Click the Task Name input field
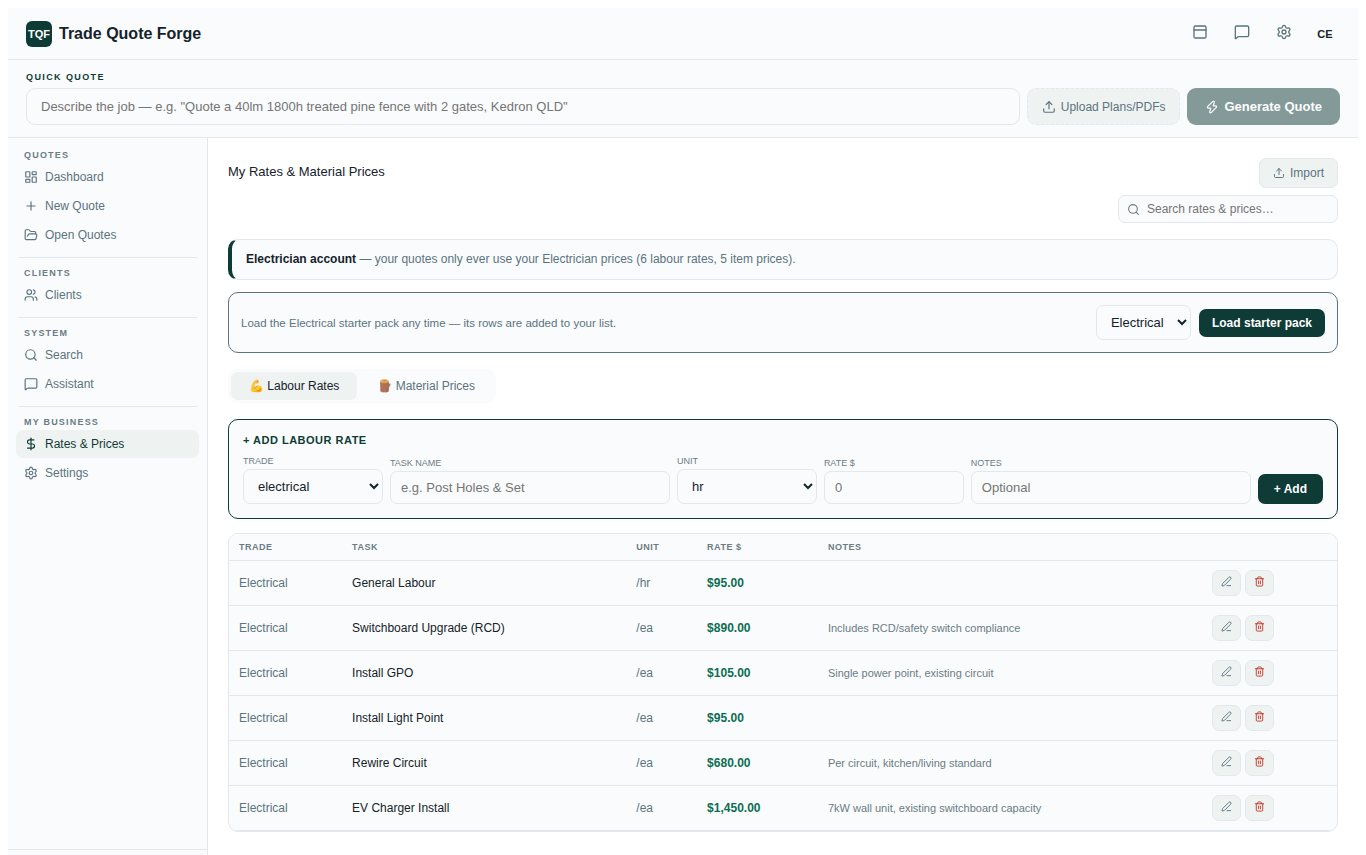This screenshot has height=855, width=1366. 530,488
